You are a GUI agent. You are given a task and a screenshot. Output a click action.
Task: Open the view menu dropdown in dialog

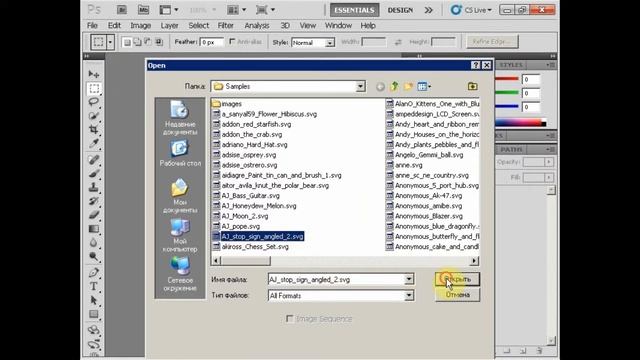pos(424,86)
